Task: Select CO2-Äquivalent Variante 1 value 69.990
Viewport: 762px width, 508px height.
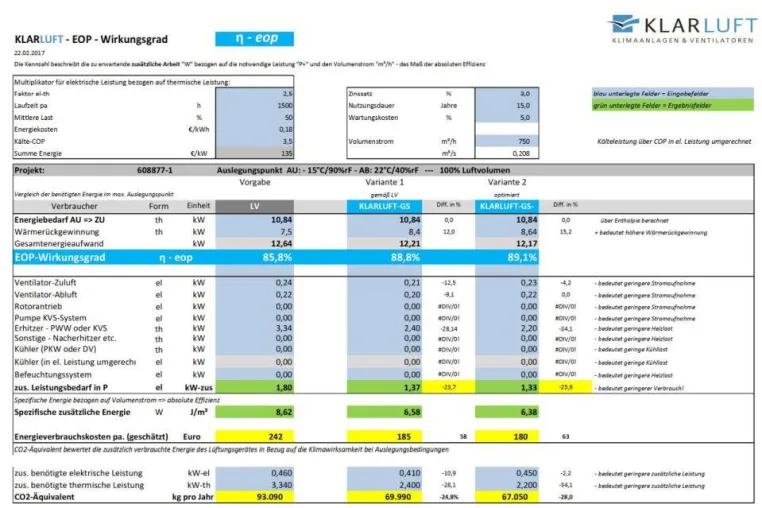Action: click(x=384, y=497)
